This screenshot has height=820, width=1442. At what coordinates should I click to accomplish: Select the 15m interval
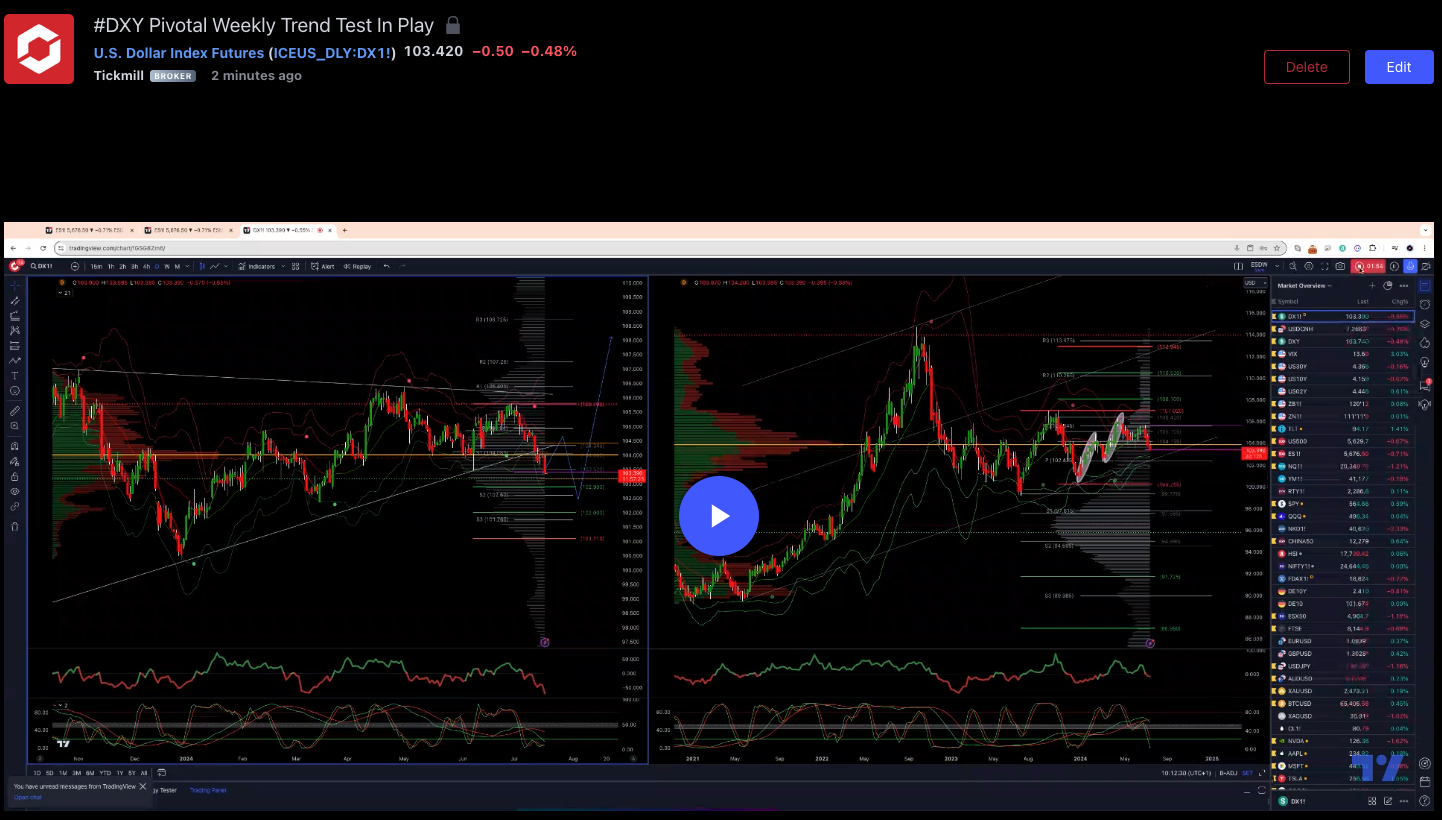[x=96, y=266]
